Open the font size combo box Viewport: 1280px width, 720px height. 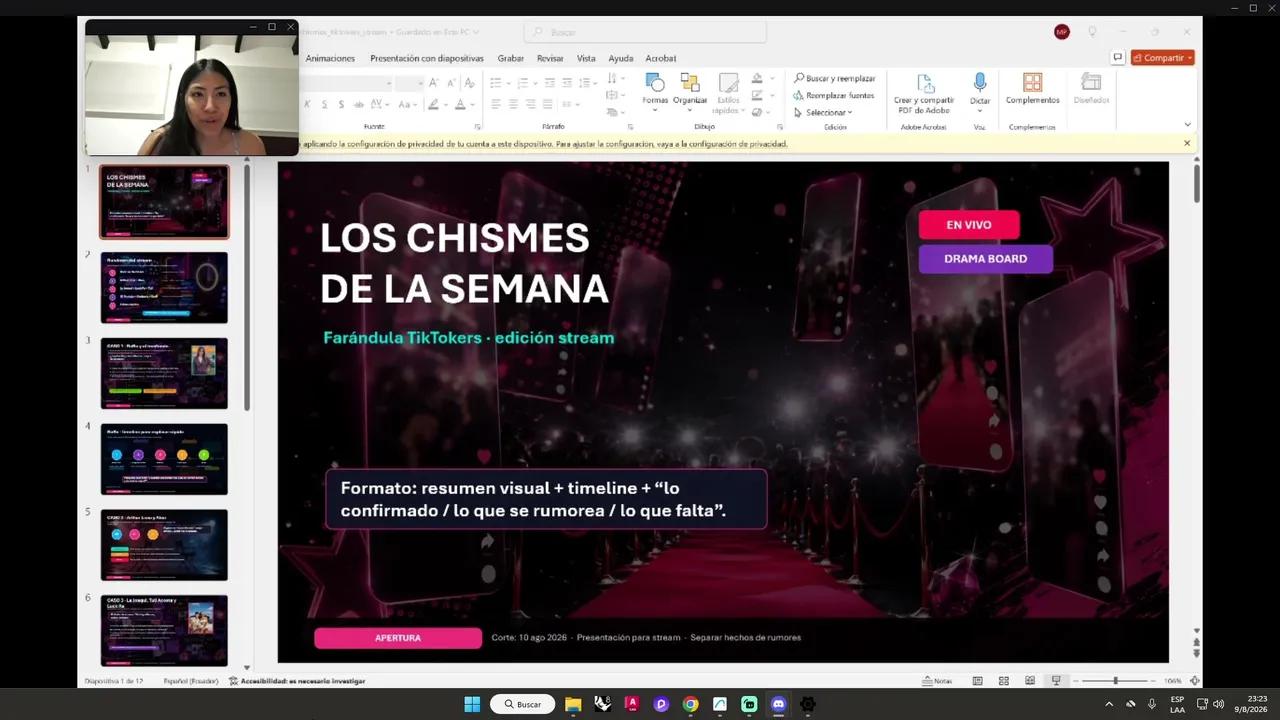(x=410, y=83)
